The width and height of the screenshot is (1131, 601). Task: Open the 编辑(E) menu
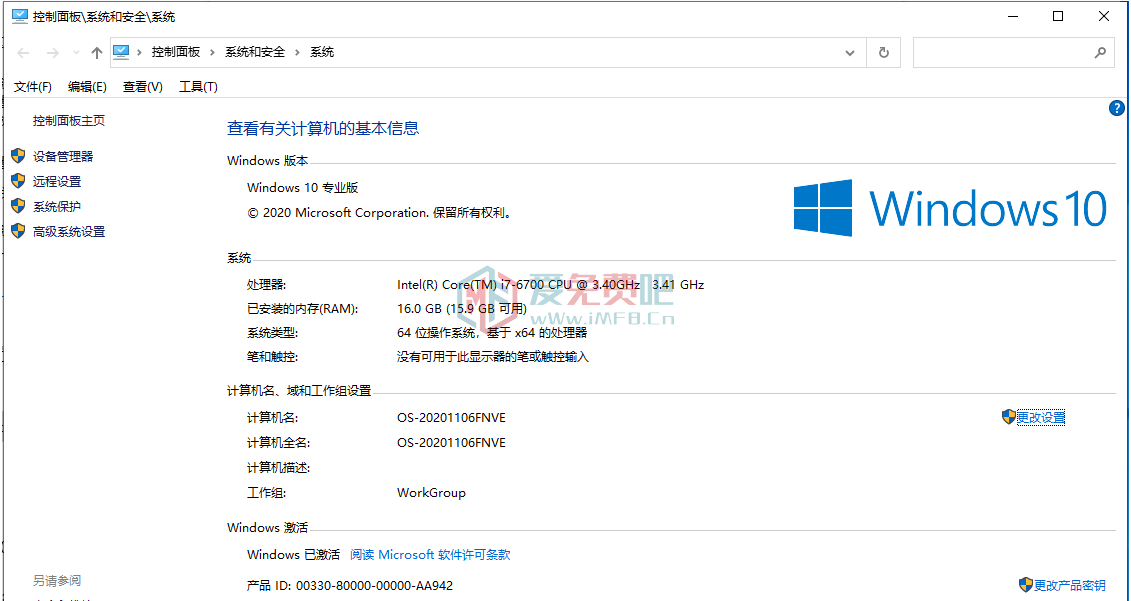(x=87, y=87)
